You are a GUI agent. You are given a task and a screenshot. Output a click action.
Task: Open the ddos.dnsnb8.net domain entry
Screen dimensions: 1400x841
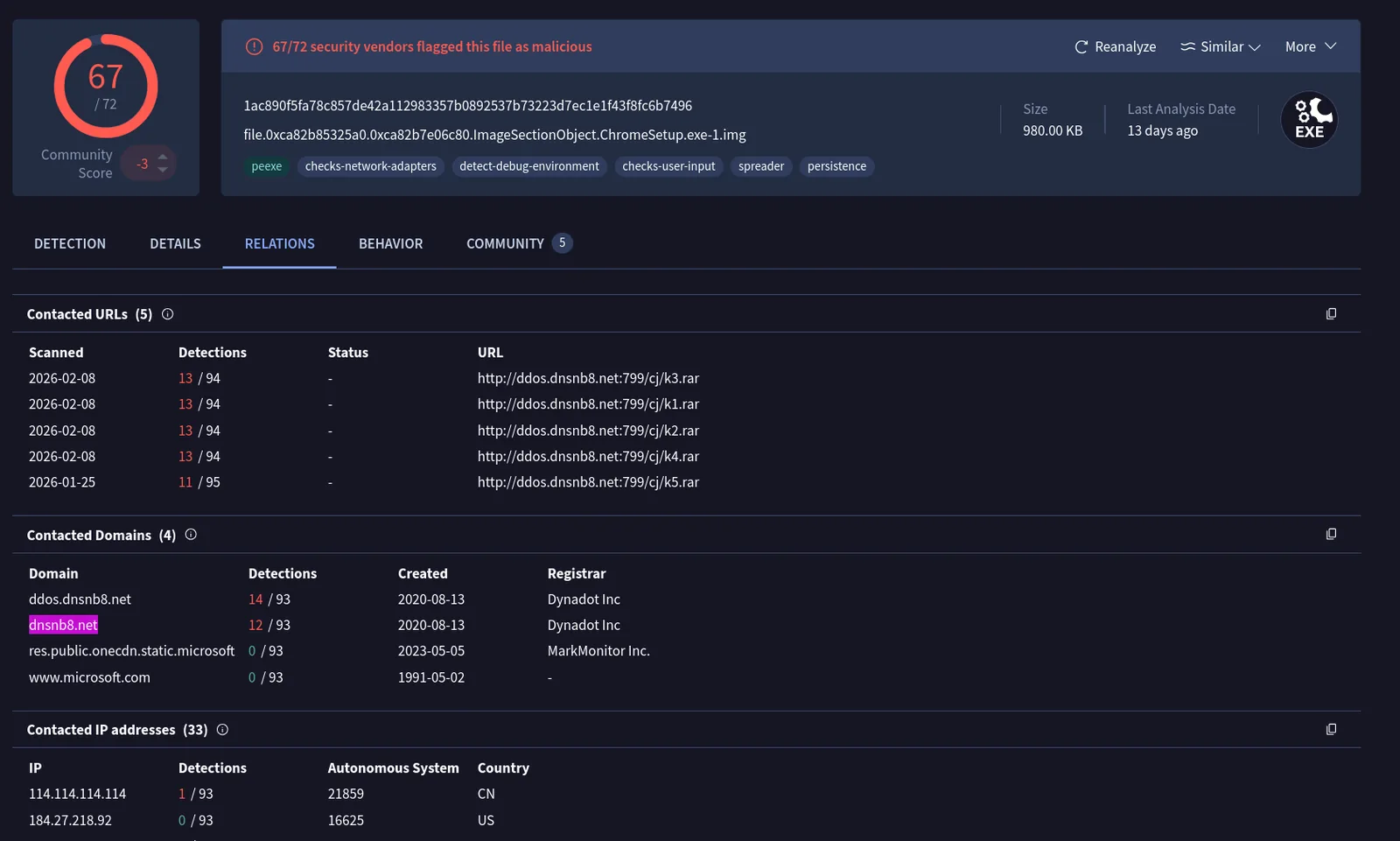(x=80, y=599)
